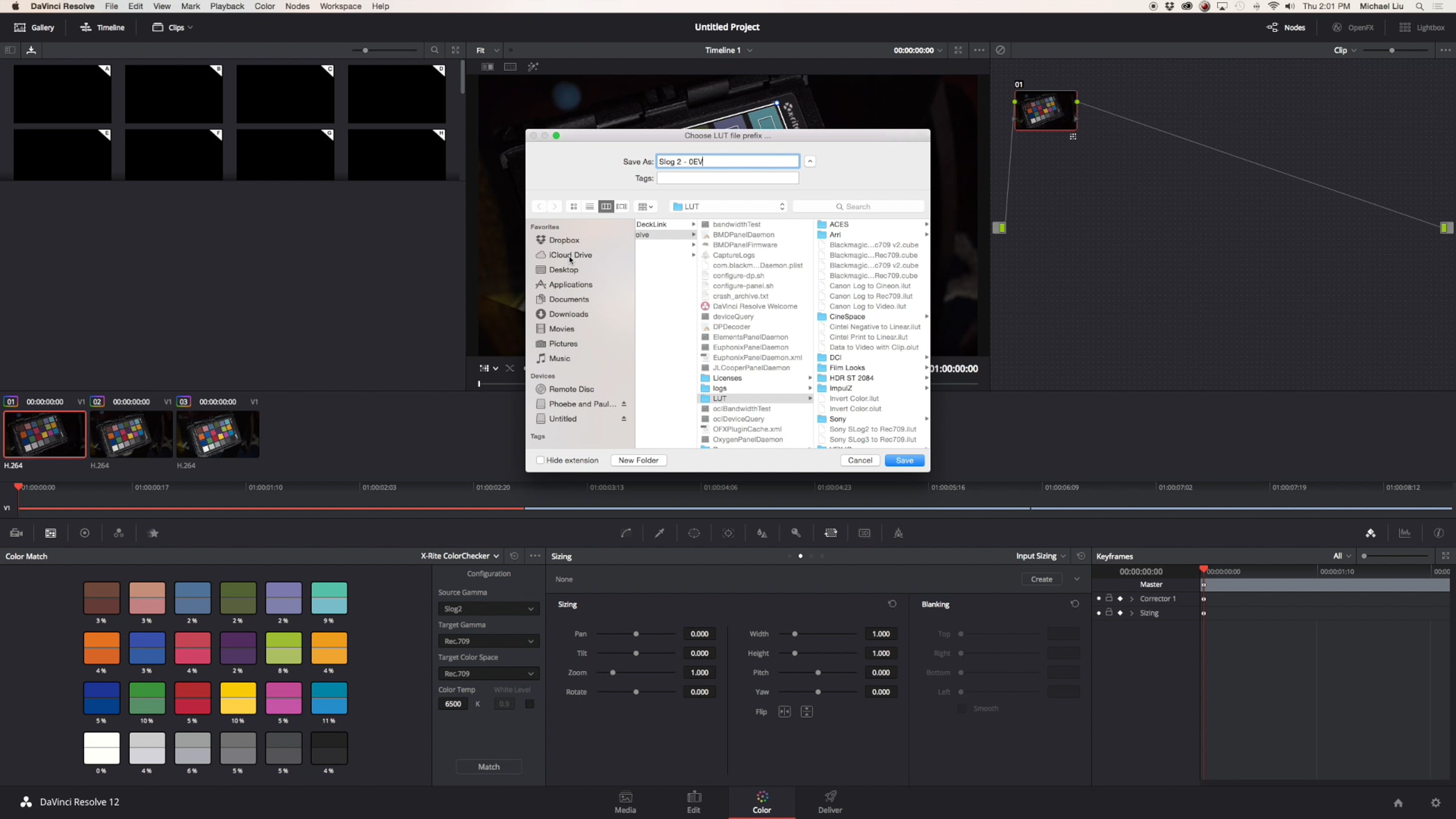The height and width of the screenshot is (819, 1456).
Task: Open the Playback menu
Action: 227,6
